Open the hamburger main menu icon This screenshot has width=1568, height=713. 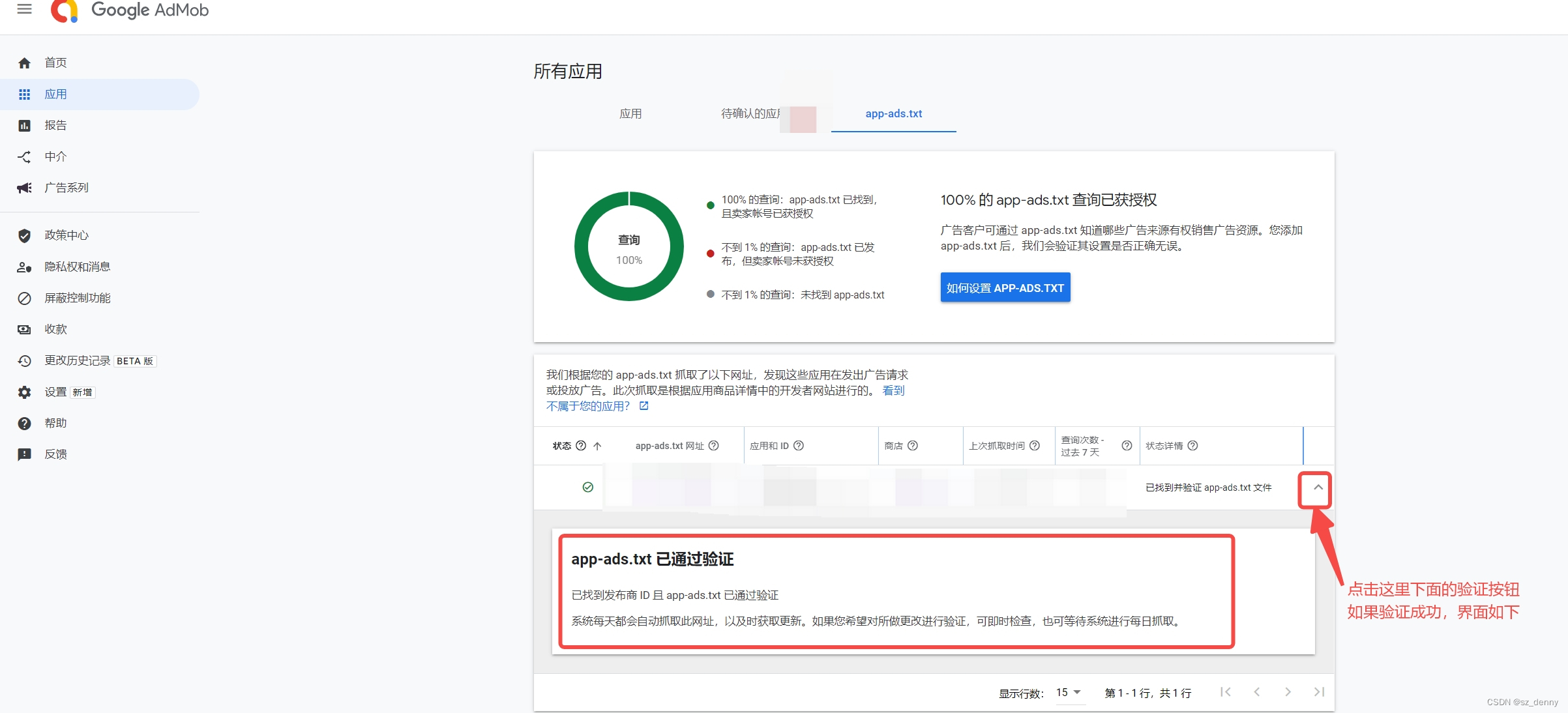click(x=24, y=9)
